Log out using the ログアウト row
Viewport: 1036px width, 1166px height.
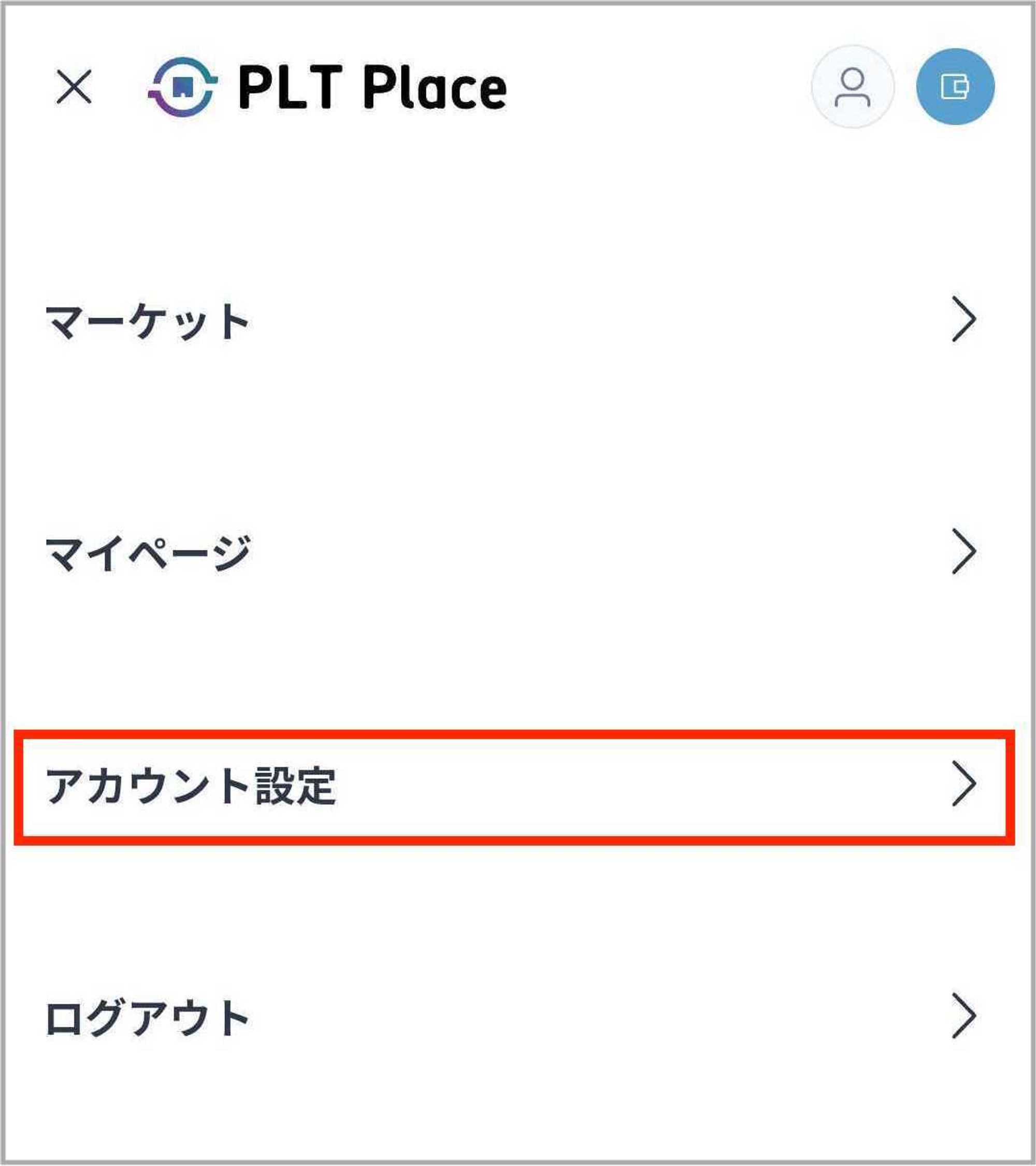point(513,1017)
